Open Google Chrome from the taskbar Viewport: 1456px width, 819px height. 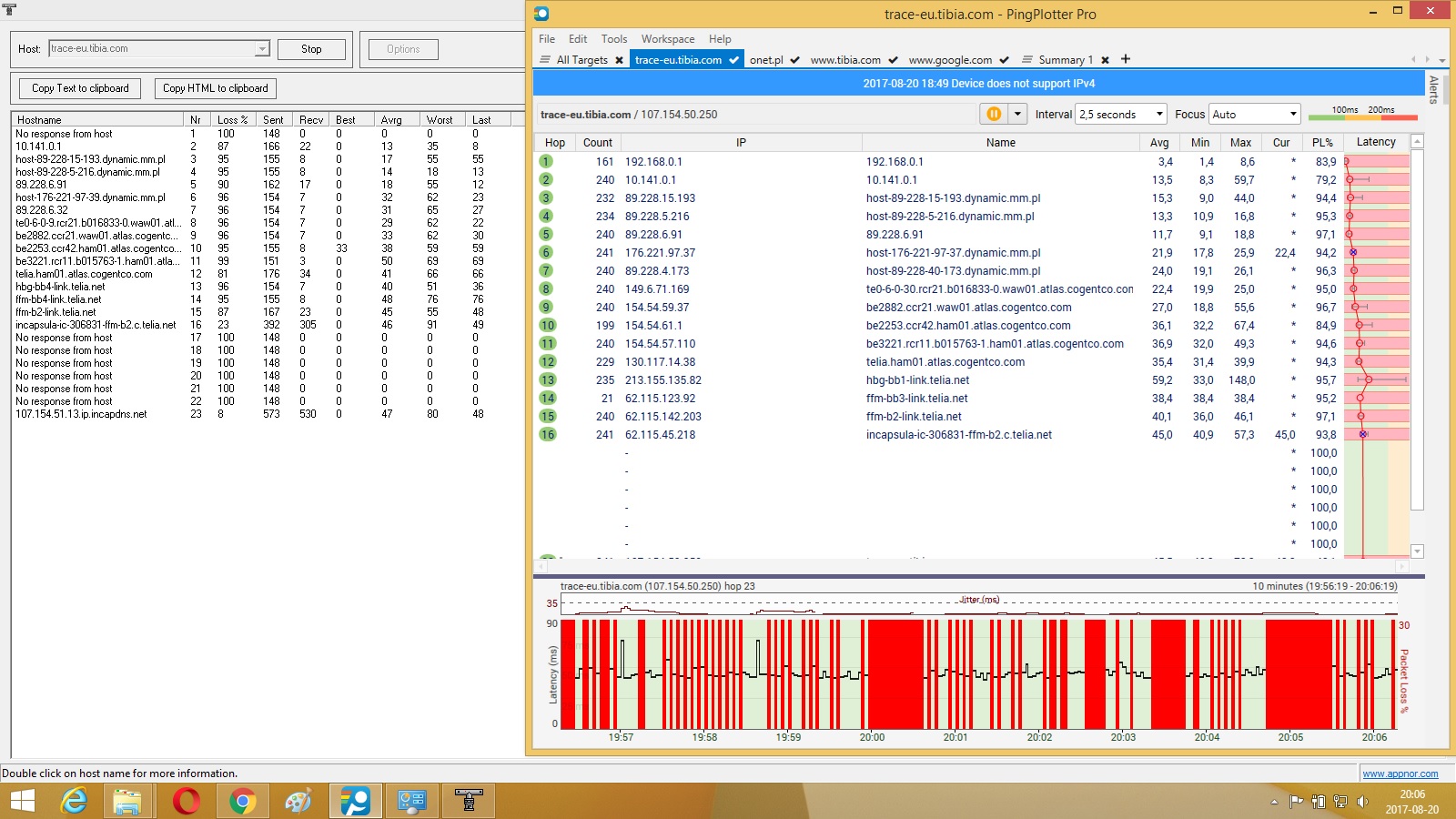point(242,801)
